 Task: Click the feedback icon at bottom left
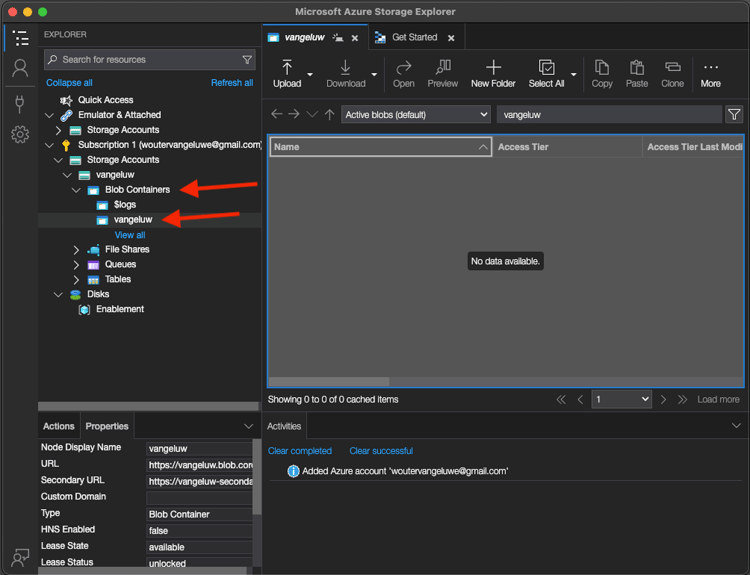click(19, 557)
